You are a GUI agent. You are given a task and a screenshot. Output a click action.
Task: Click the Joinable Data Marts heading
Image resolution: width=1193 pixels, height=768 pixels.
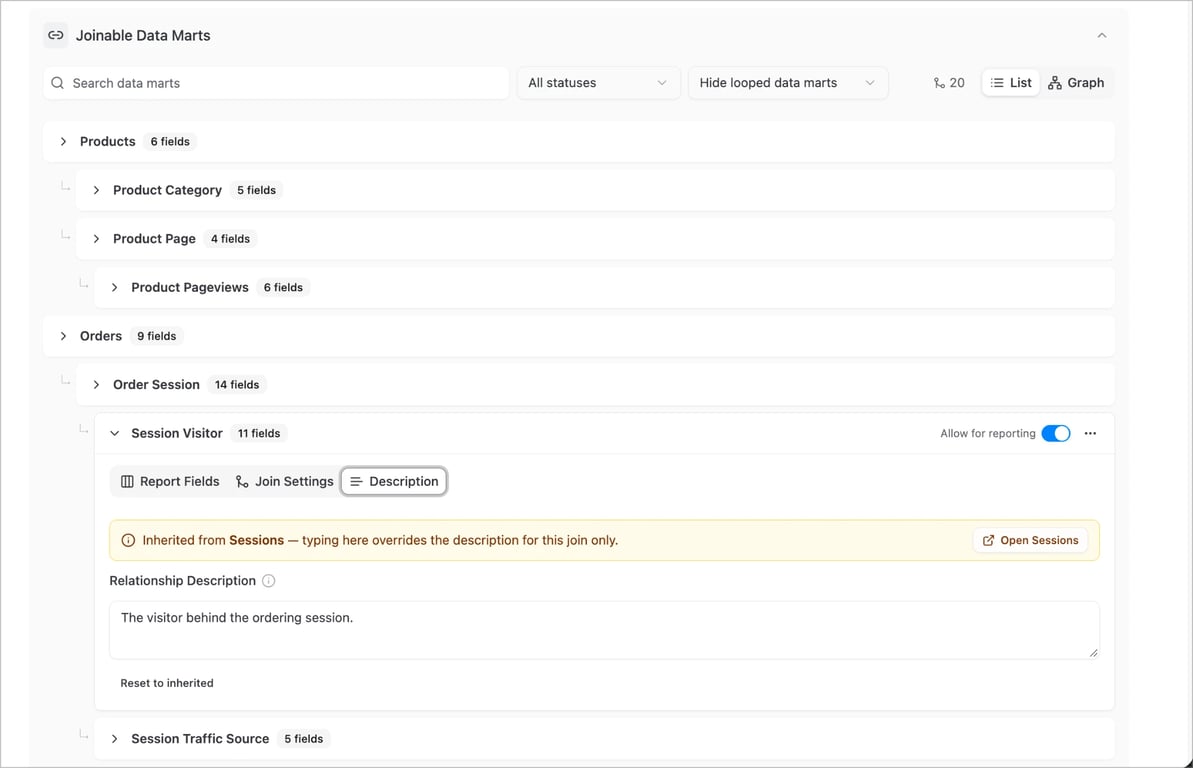[x=143, y=36]
